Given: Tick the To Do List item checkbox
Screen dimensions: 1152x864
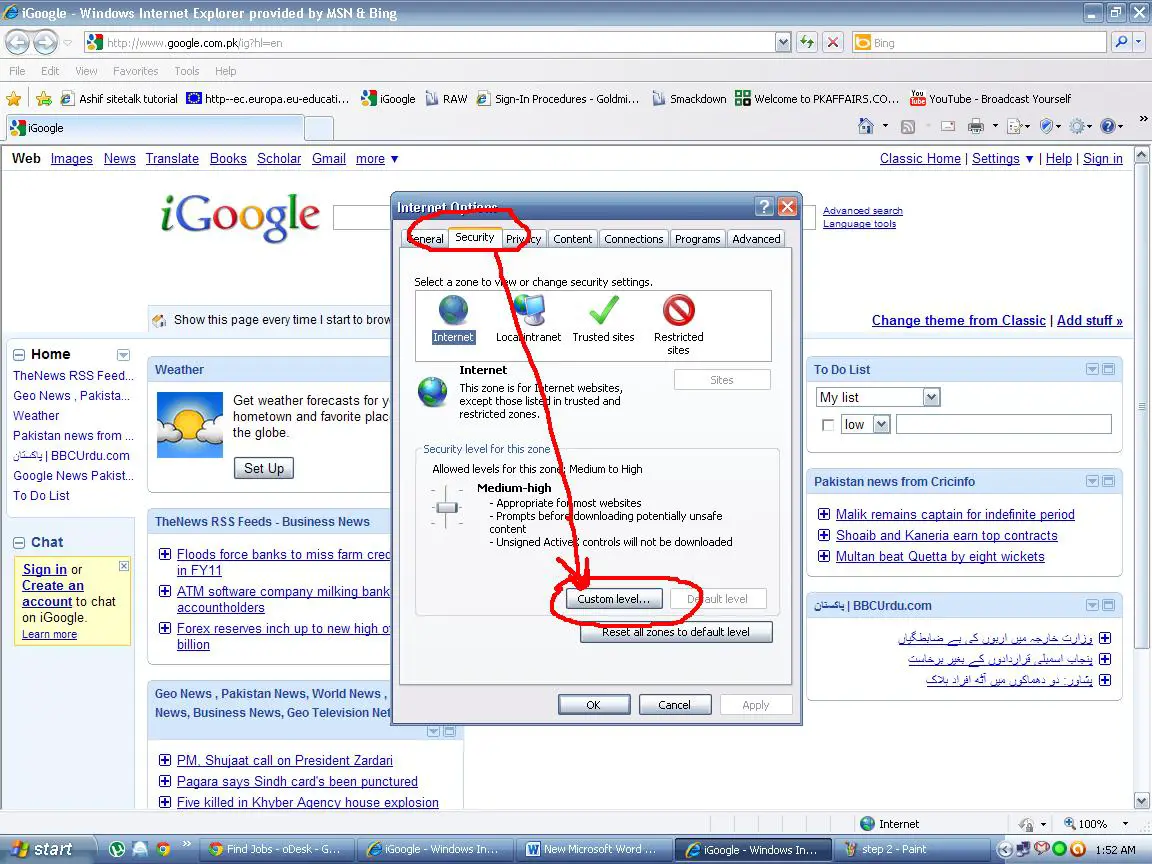Looking at the screenshot, I should [828, 425].
